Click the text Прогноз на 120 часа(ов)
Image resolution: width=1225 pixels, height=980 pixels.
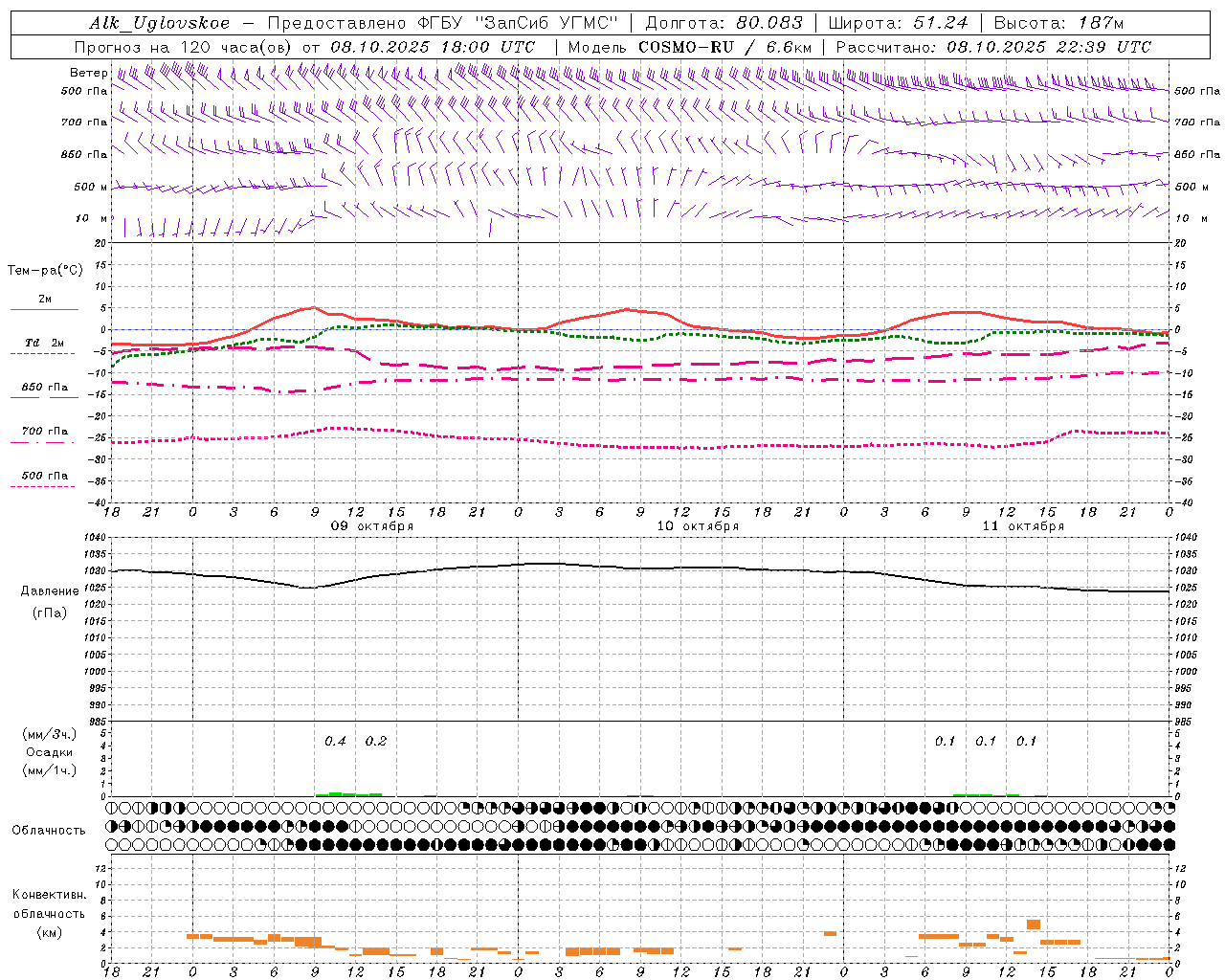[x=184, y=47]
